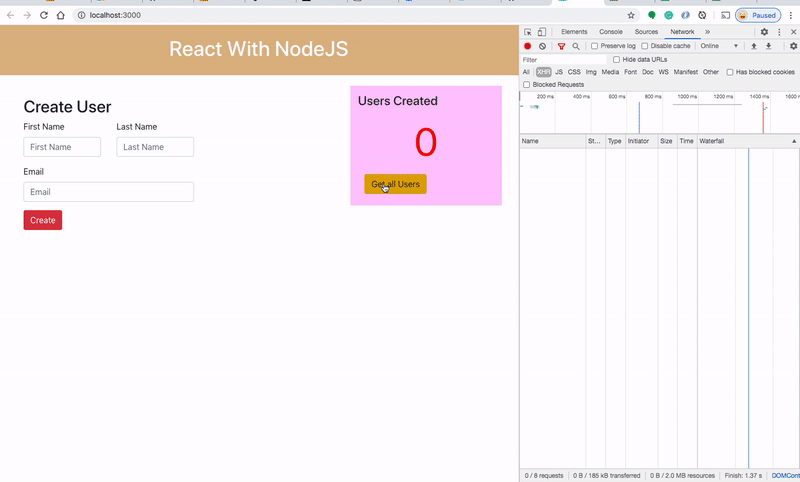
Task: Sort requests by Time column
Action: click(687, 141)
